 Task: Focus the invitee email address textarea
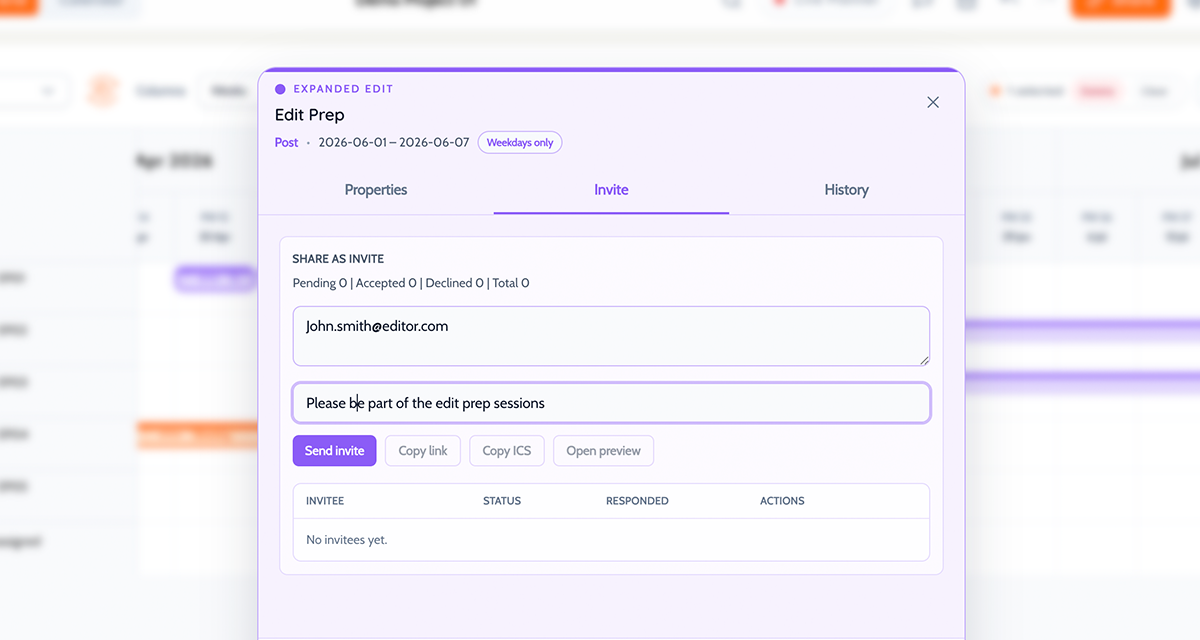coord(610,336)
